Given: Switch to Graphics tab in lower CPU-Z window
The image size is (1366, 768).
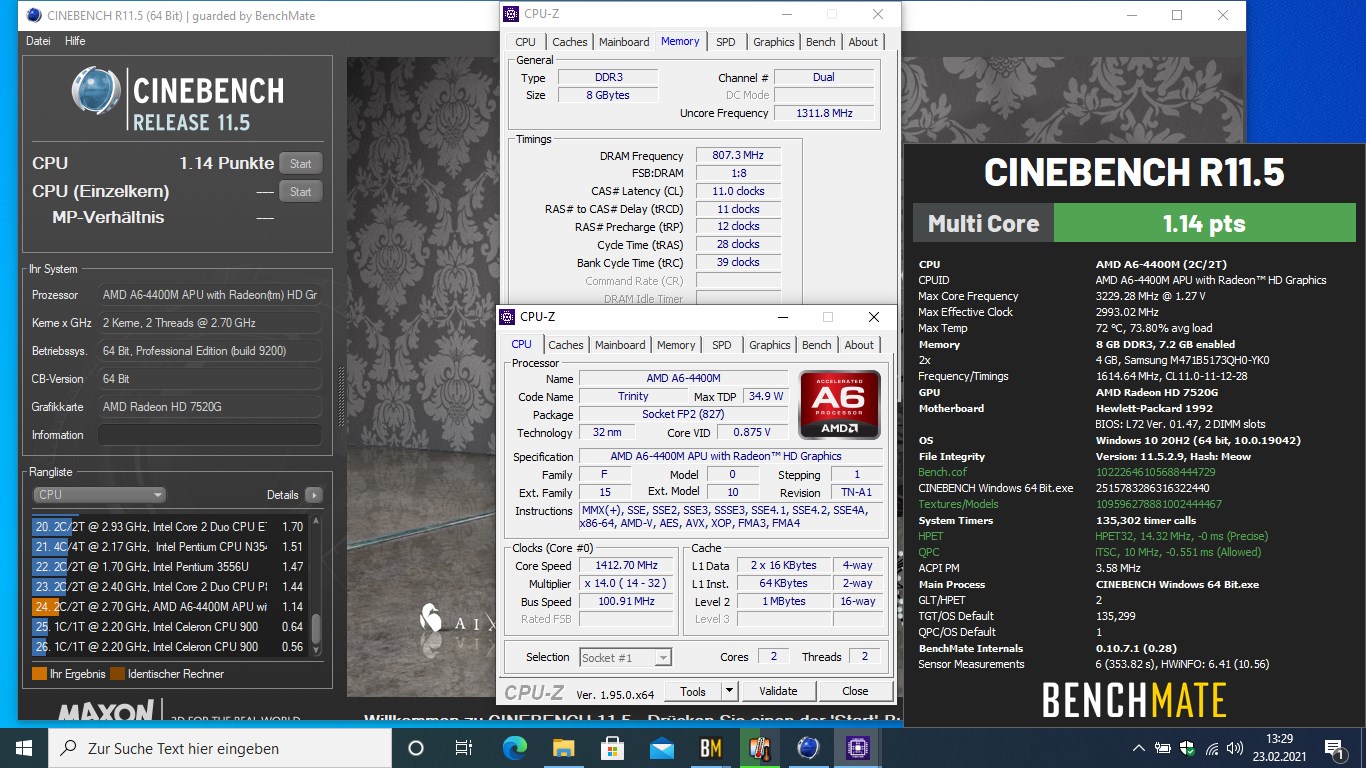Looking at the screenshot, I should 770,345.
